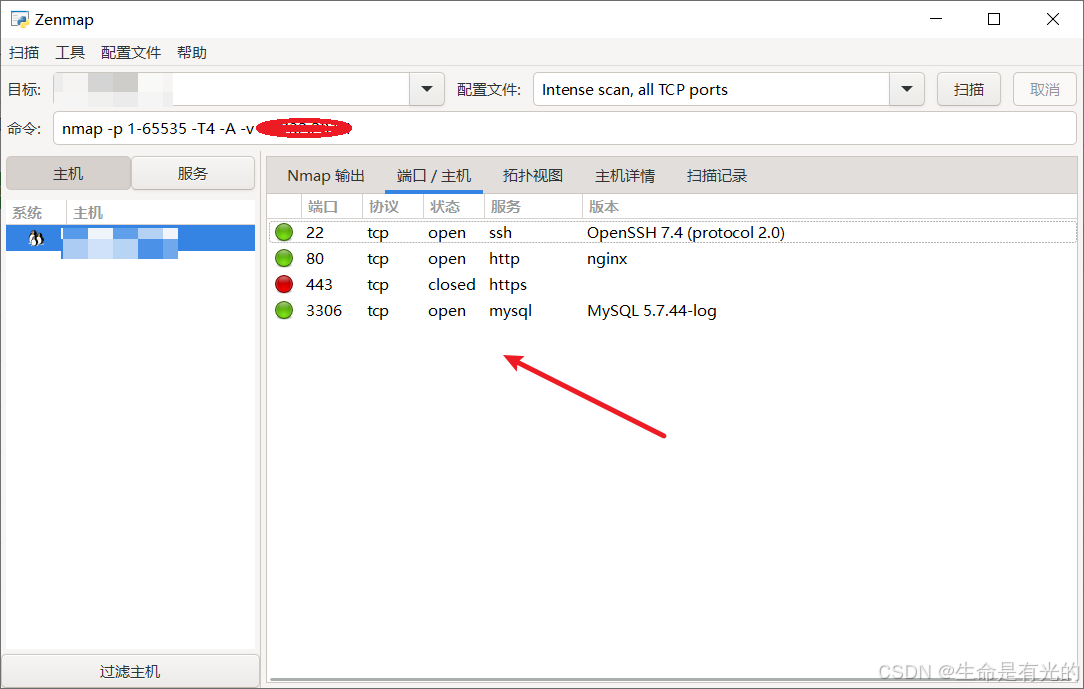1084x689 pixels.
Task: Open the Intense scan profile combo box
Action: (x=711, y=89)
